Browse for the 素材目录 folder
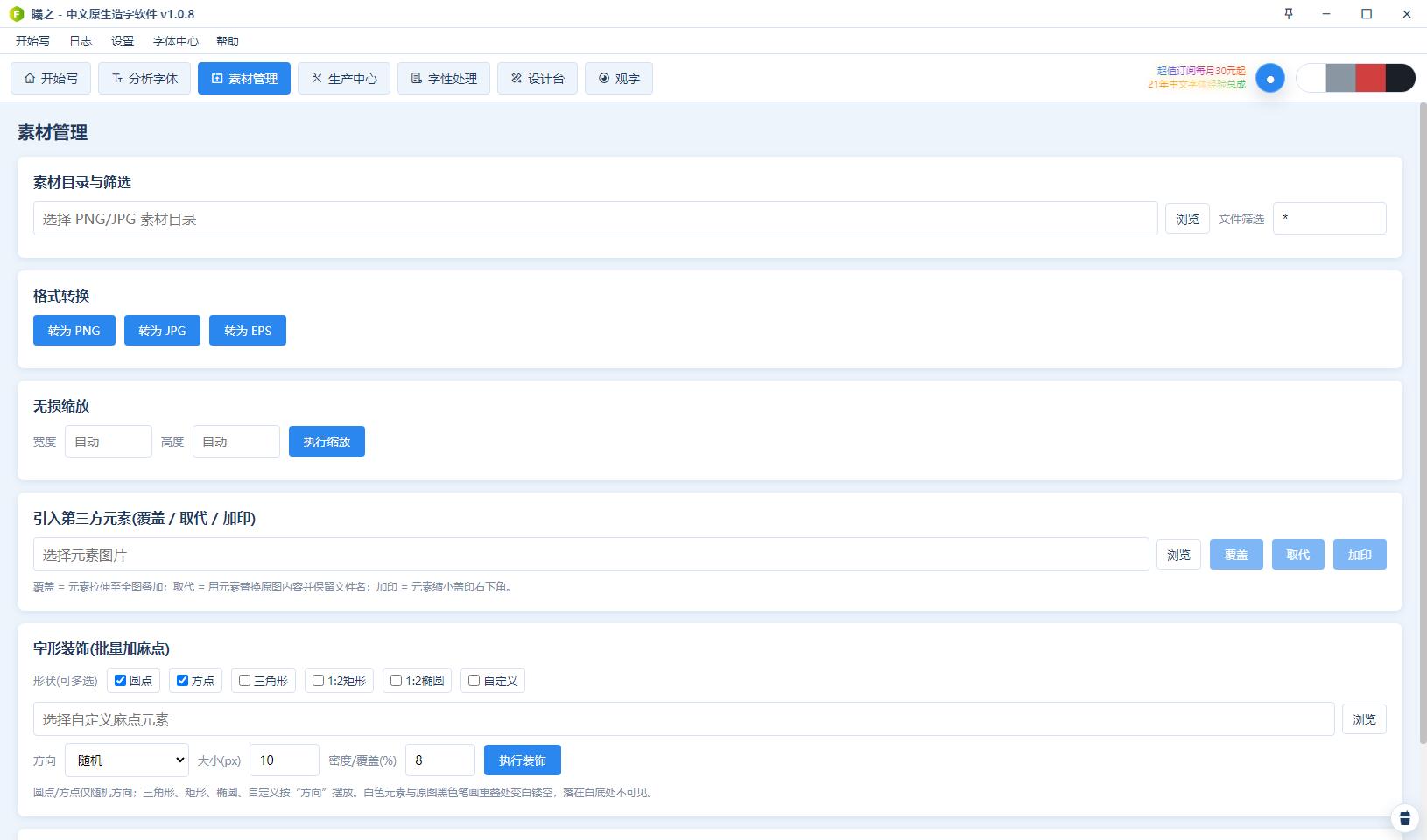 [x=1187, y=219]
